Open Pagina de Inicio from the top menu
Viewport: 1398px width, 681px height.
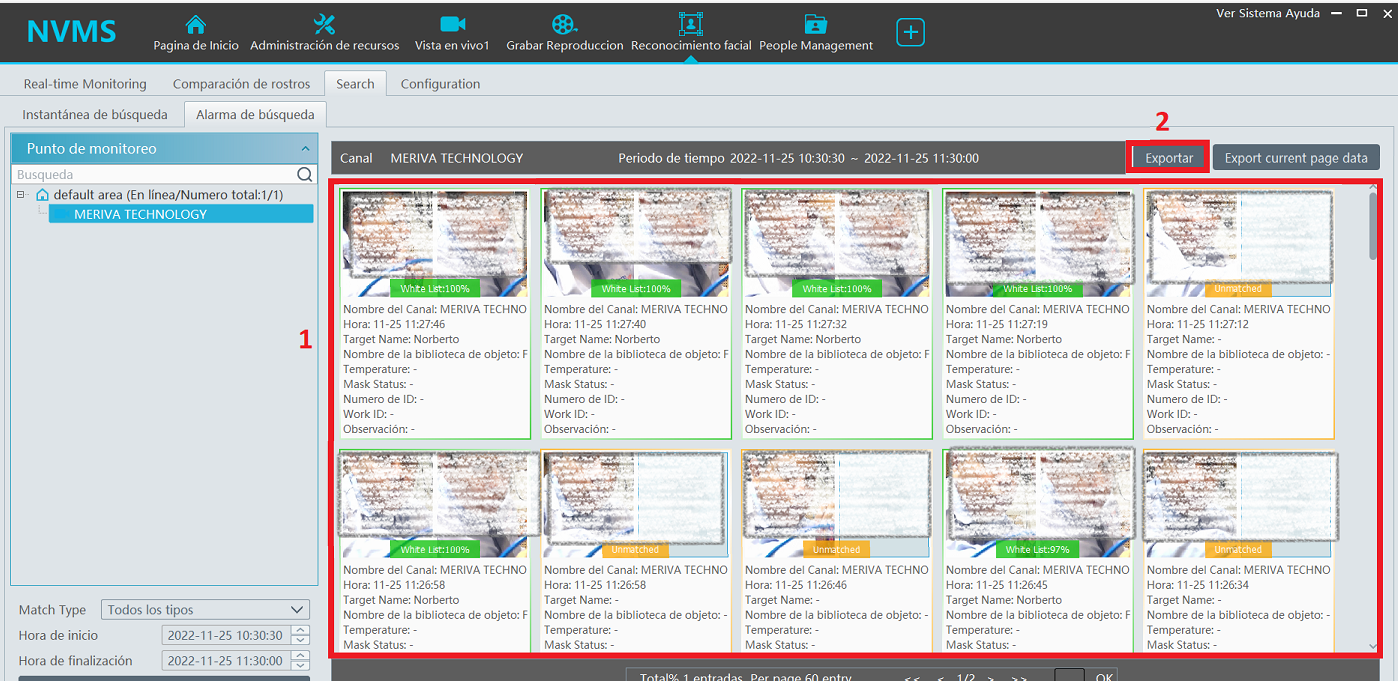pyautogui.click(x=195, y=32)
